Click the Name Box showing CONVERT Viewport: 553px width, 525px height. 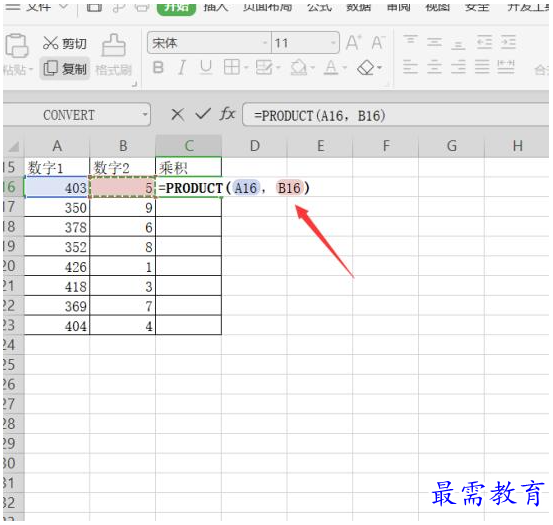coord(69,115)
